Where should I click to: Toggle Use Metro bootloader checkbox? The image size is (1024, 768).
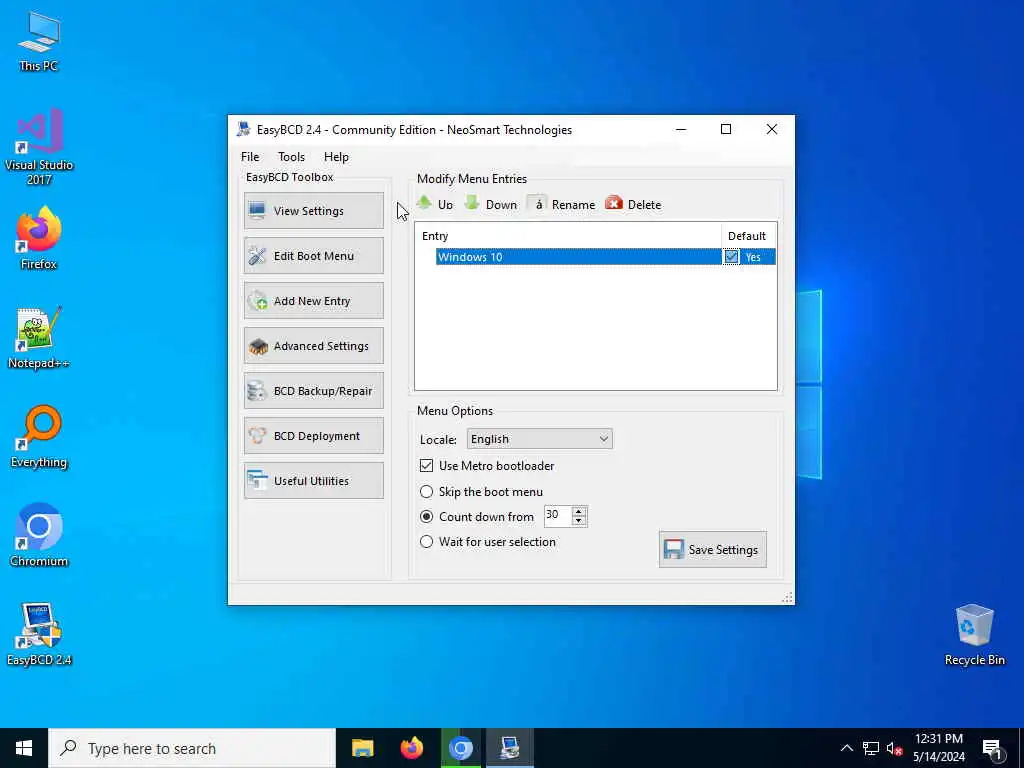[x=426, y=466]
